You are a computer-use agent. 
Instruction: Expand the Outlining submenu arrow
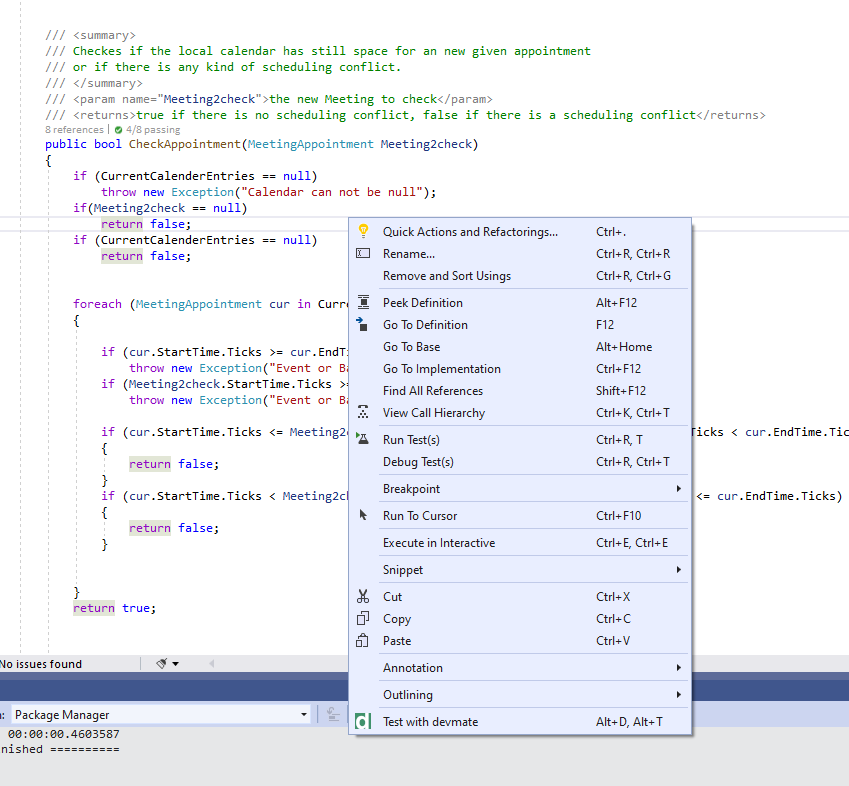pyautogui.click(x=678, y=695)
